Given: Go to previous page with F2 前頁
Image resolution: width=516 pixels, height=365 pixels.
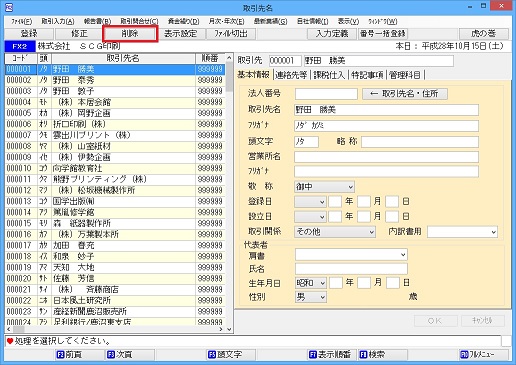Looking at the screenshot, I should coord(79,354).
